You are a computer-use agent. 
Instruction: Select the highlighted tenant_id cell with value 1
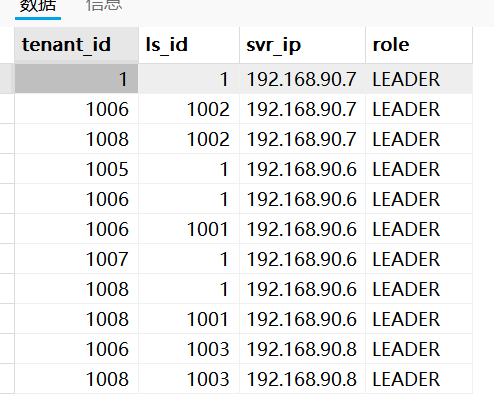pyautogui.click(x=76, y=79)
